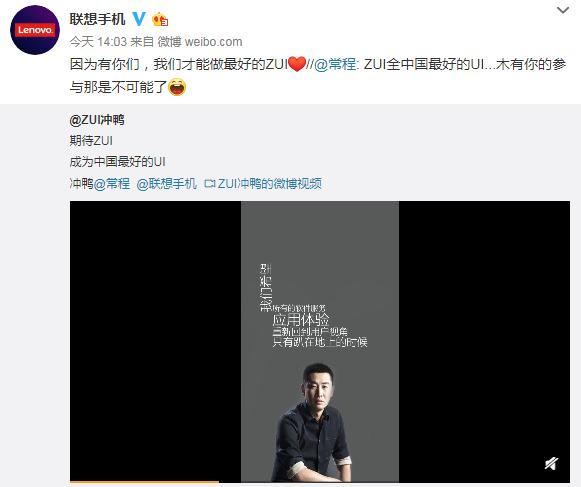Click the video camera icon before ZUI冲鸭的微博视频
This screenshot has height=487, width=581.
(210, 183)
